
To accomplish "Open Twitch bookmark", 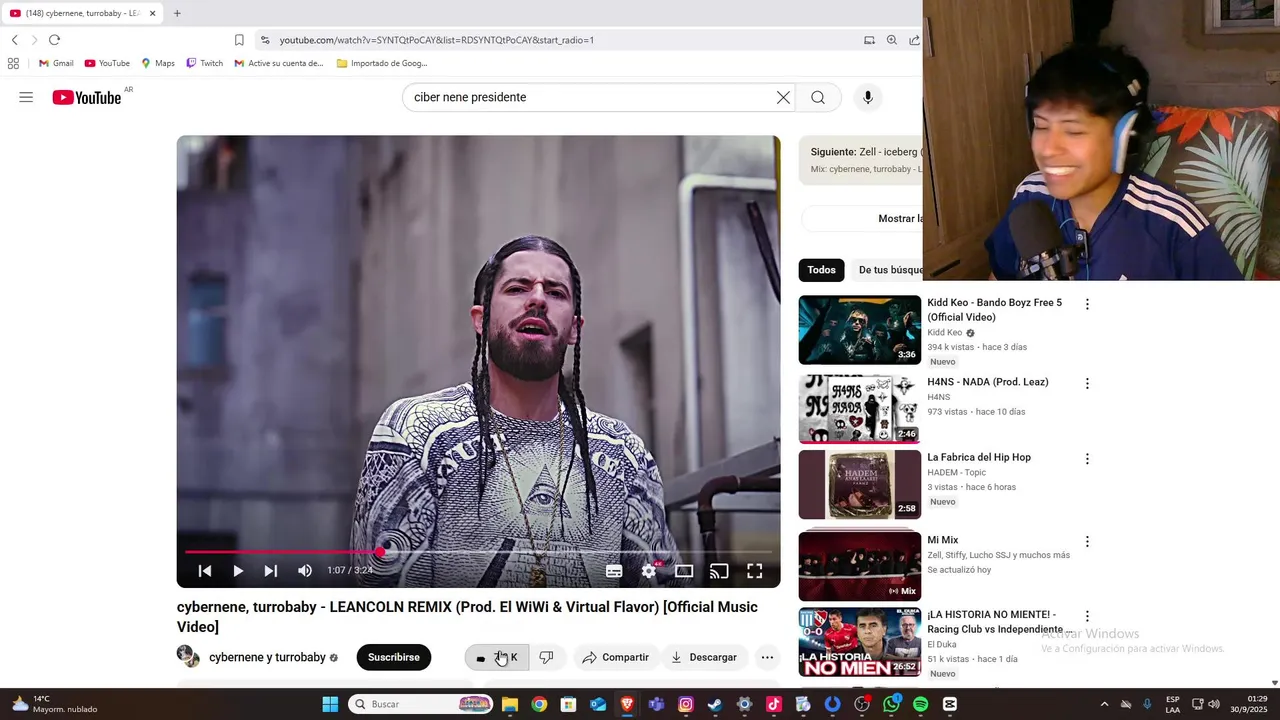I will [x=205, y=63].
